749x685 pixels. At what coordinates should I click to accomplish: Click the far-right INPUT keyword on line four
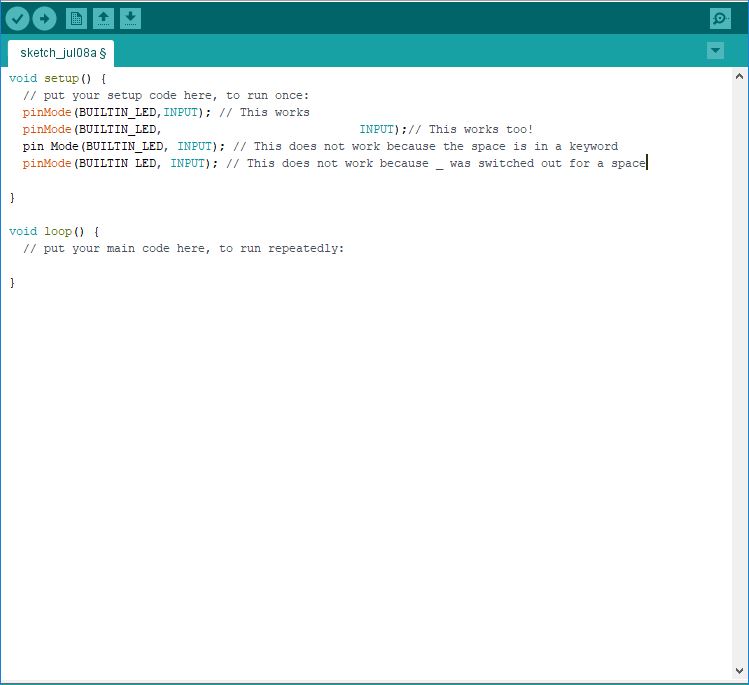pyautogui.click(x=378, y=129)
